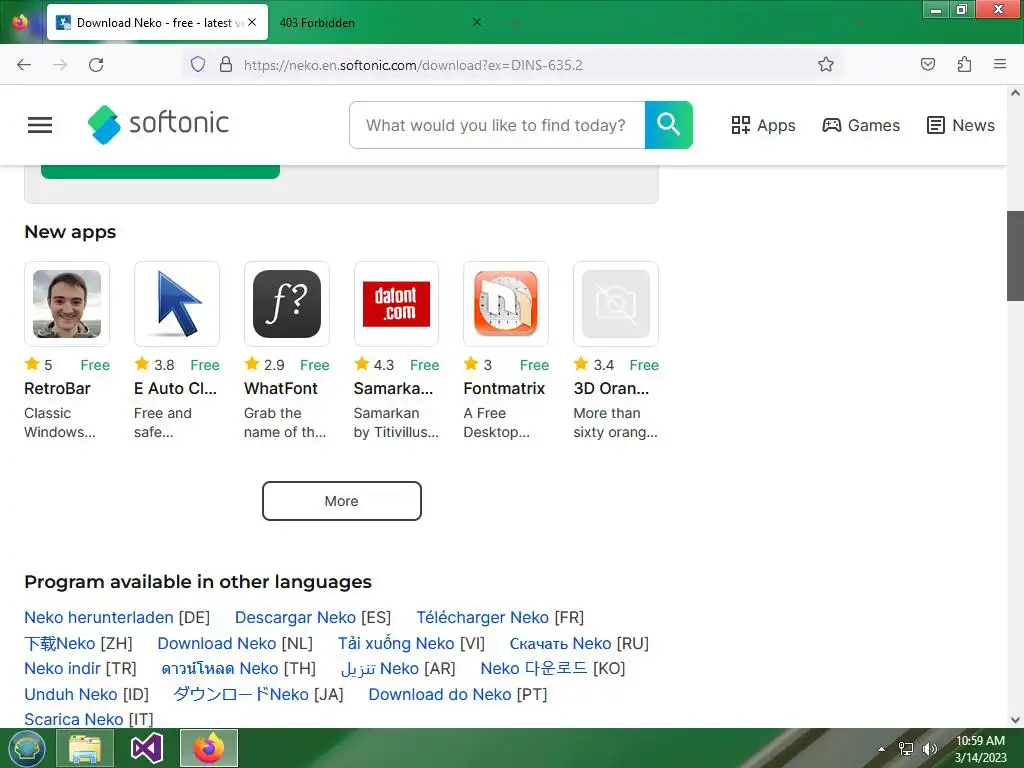
Task: Open the Japanese Neko [JA] link
Action: pyautogui.click(x=241, y=694)
